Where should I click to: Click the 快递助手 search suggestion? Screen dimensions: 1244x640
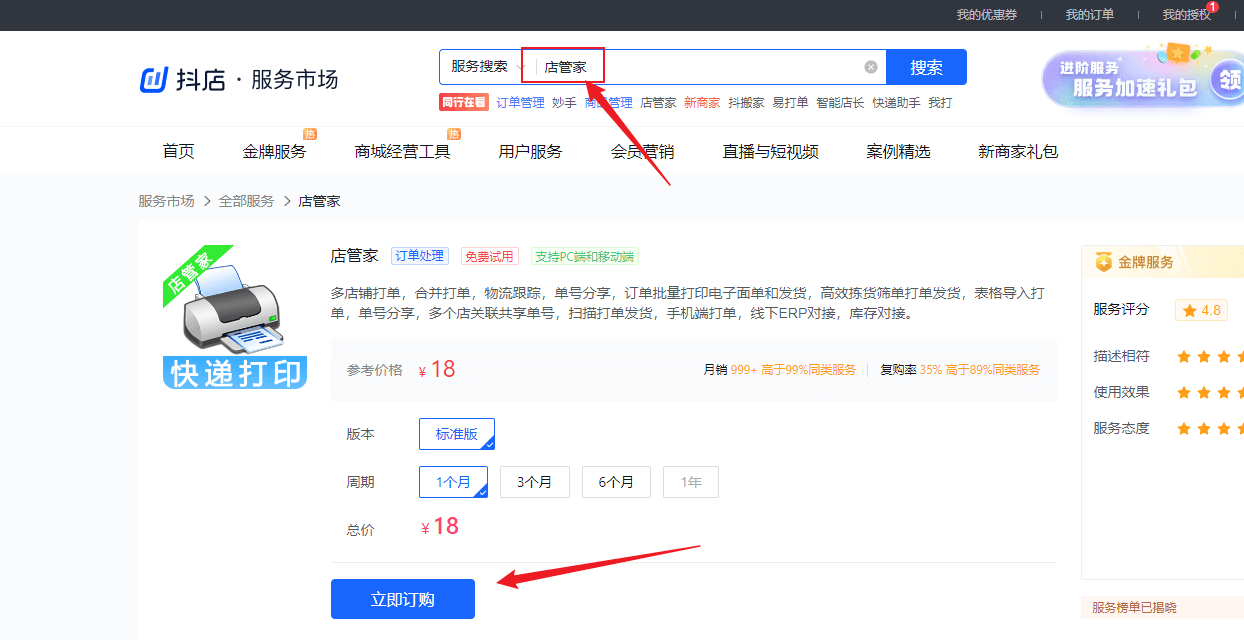(x=896, y=103)
